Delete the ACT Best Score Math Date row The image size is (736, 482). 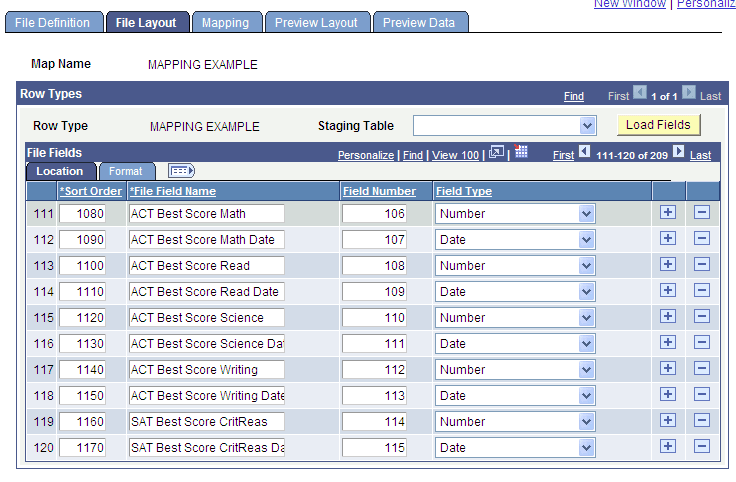(702, 238)
